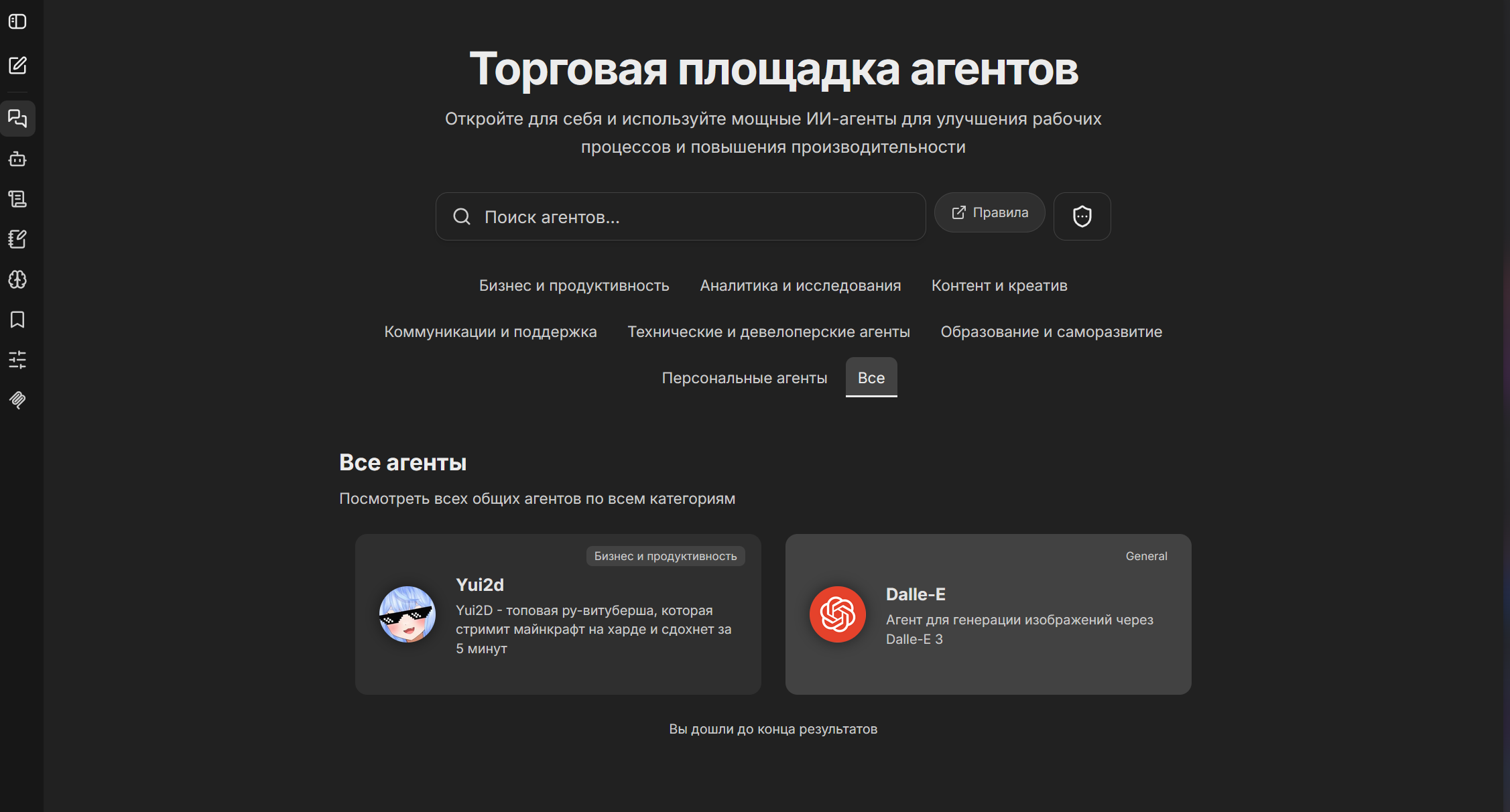Open the bookmarks icon in sidebar
The height and width of the screenshot is (812, 1510).
pos(17,320)
